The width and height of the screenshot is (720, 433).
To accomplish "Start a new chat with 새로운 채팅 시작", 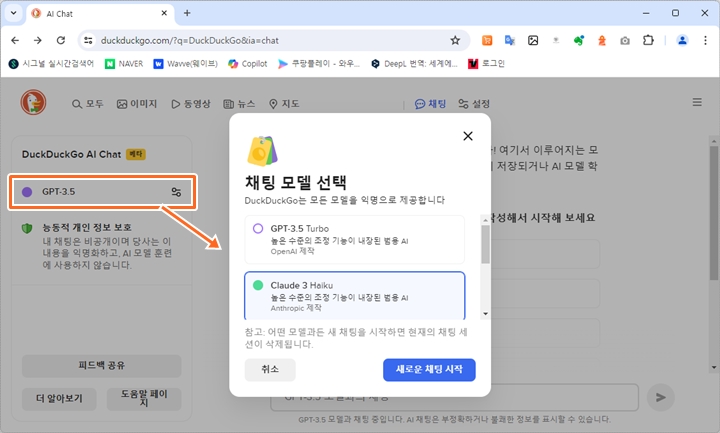I will tap(429, 369).
